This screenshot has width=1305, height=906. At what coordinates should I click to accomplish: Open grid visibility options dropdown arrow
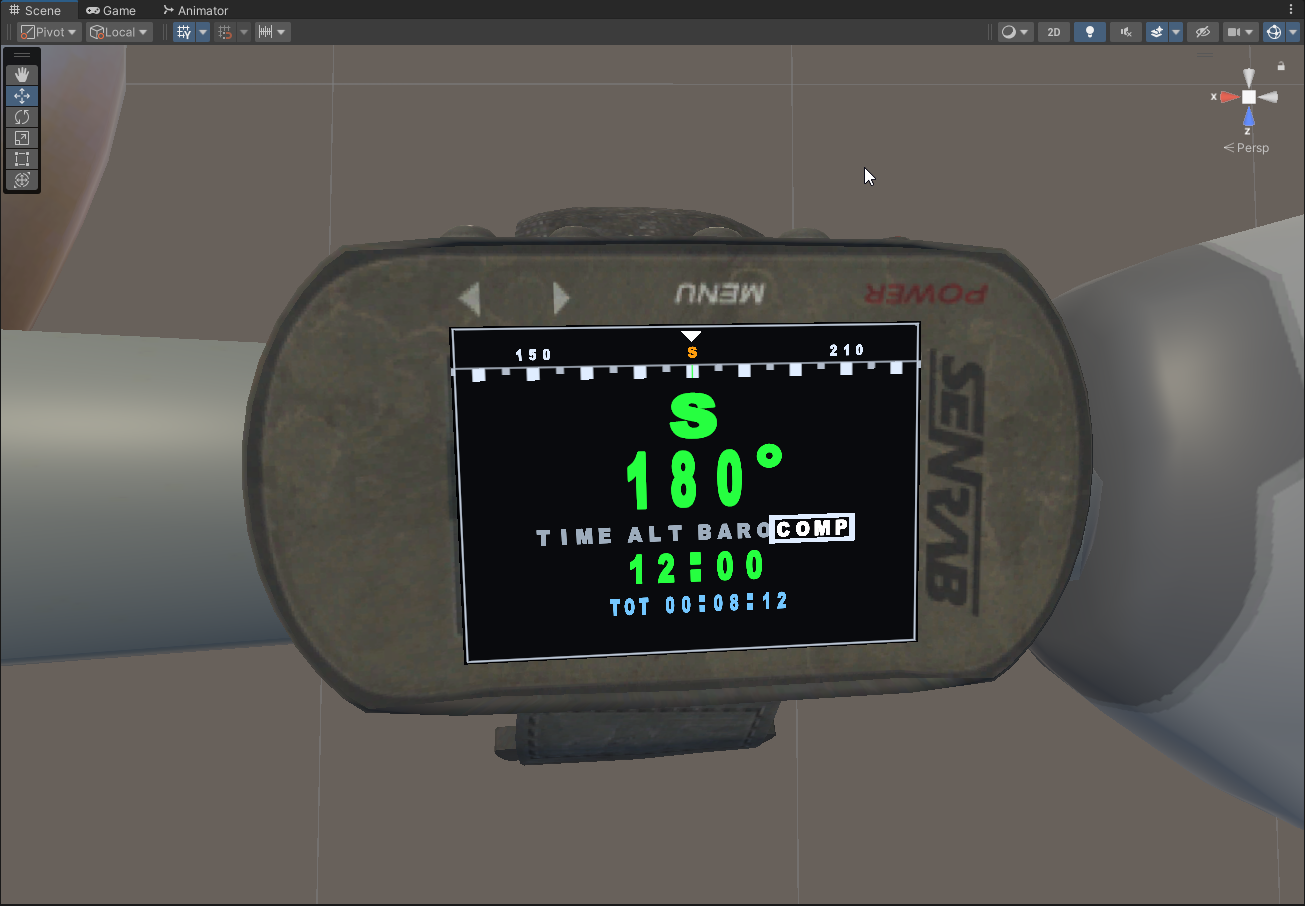coord(203,32)
